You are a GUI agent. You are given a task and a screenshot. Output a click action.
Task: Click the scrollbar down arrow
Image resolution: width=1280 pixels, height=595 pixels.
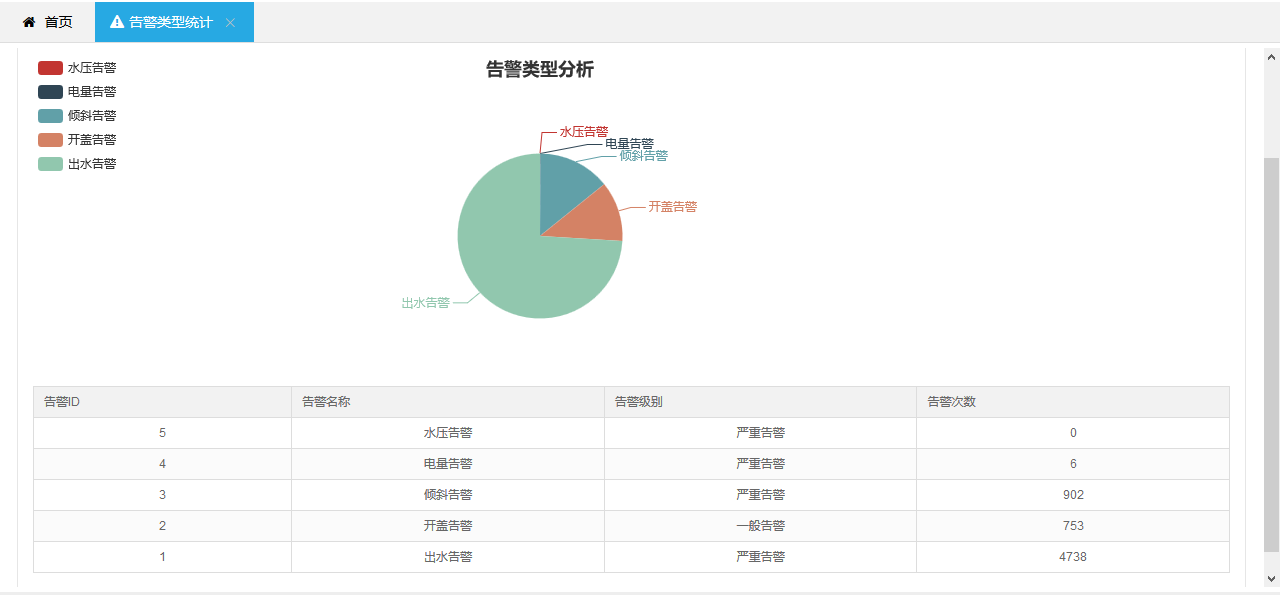[x=1272, y=578]
